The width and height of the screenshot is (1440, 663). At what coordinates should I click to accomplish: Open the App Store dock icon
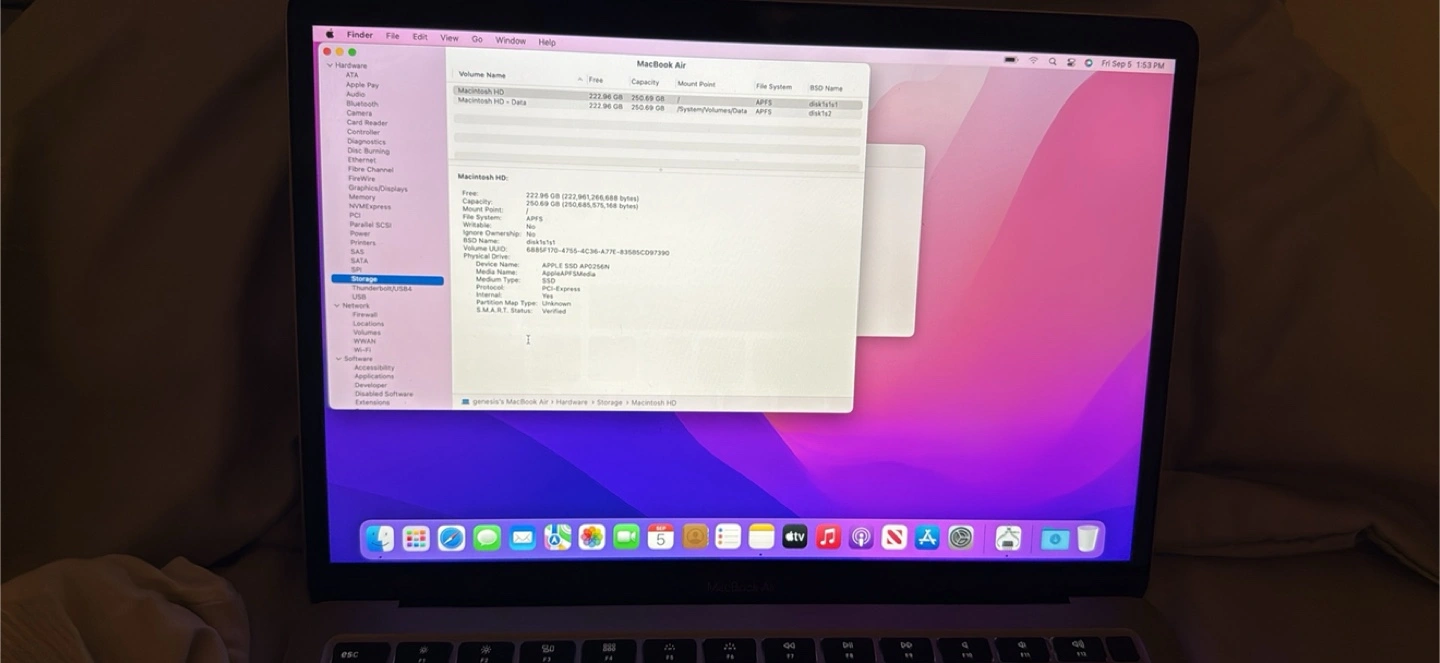(x=927, y=538)
